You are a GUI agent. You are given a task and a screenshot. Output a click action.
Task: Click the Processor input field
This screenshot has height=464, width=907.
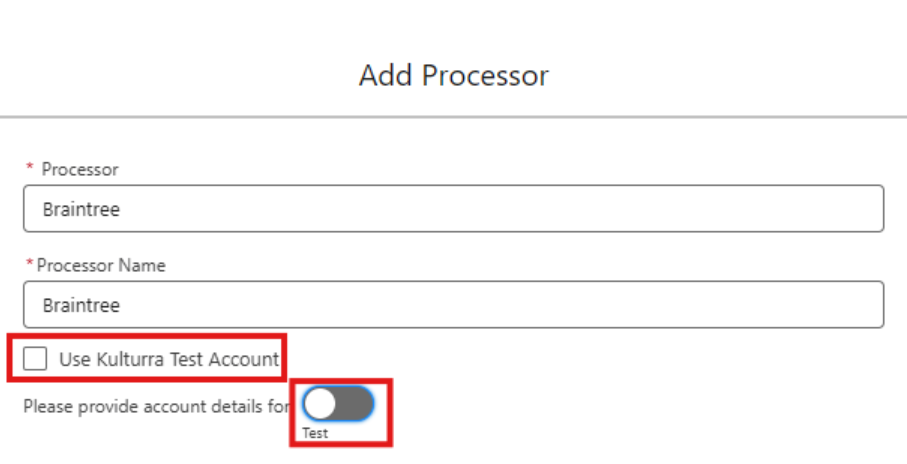point(453,208)
